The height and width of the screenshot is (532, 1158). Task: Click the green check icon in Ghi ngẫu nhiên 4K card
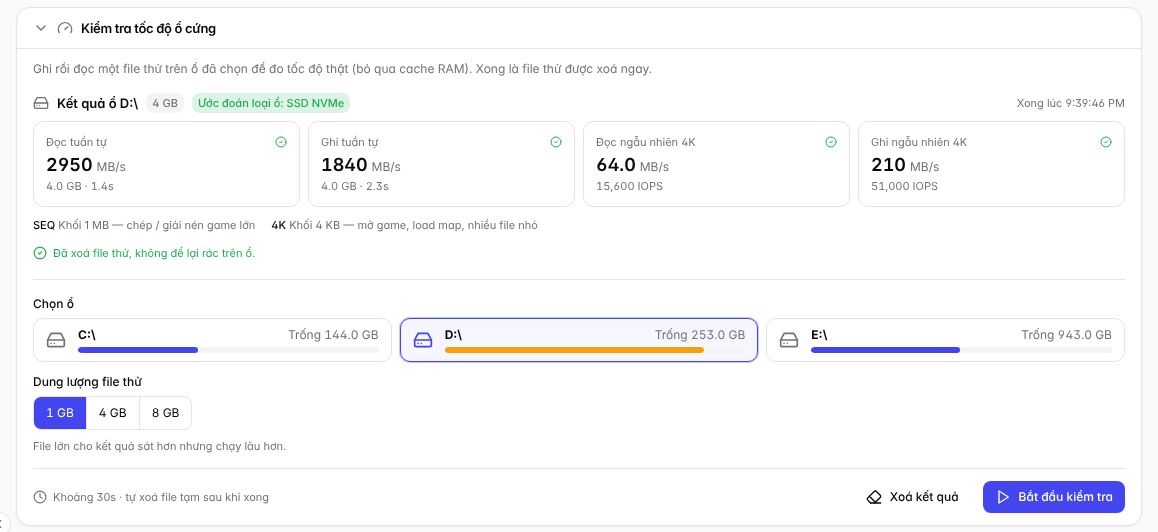tap(1106, 142)
